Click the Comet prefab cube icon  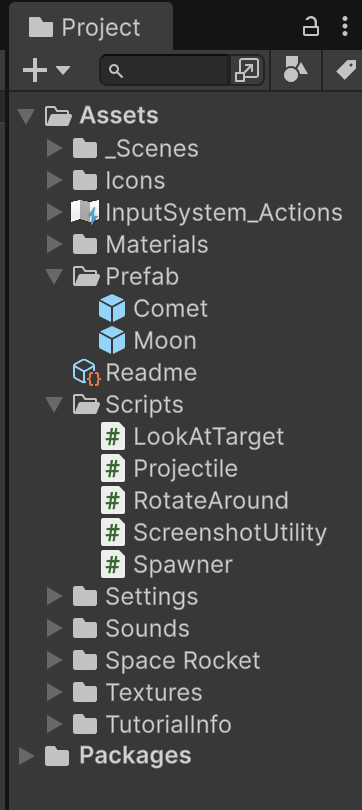tap(112, 308)
